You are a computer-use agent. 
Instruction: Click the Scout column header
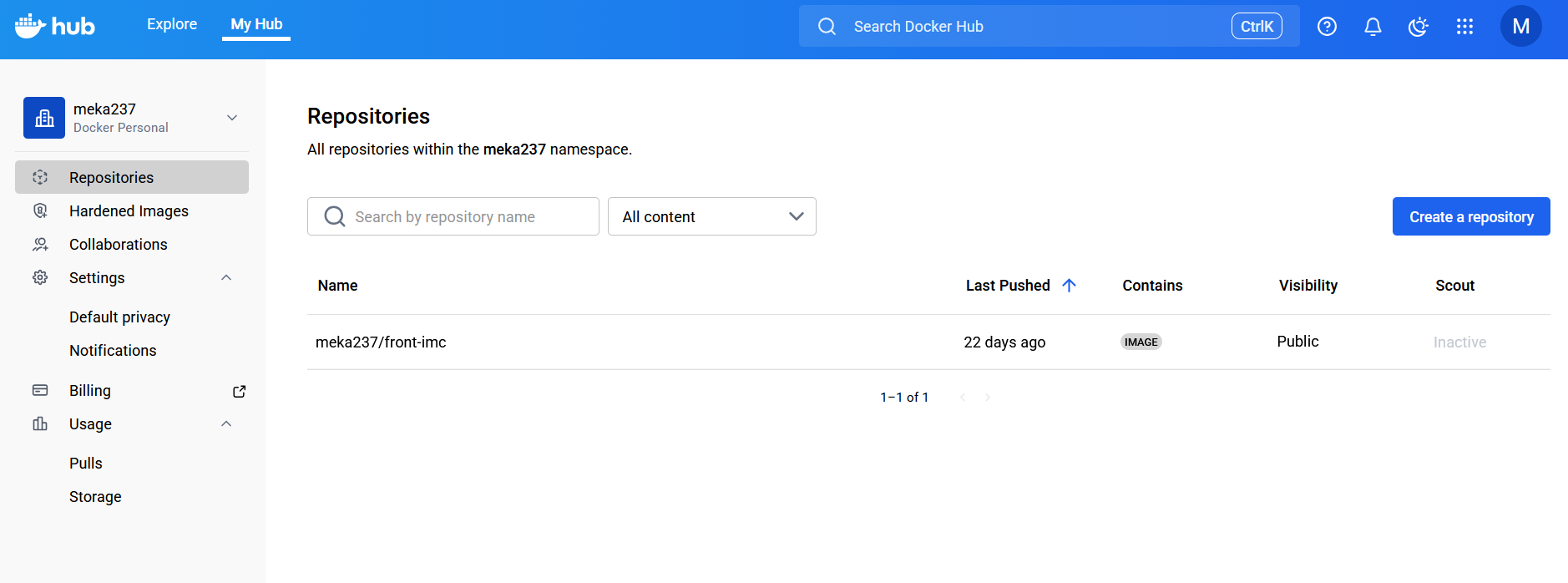(1455, 285)
